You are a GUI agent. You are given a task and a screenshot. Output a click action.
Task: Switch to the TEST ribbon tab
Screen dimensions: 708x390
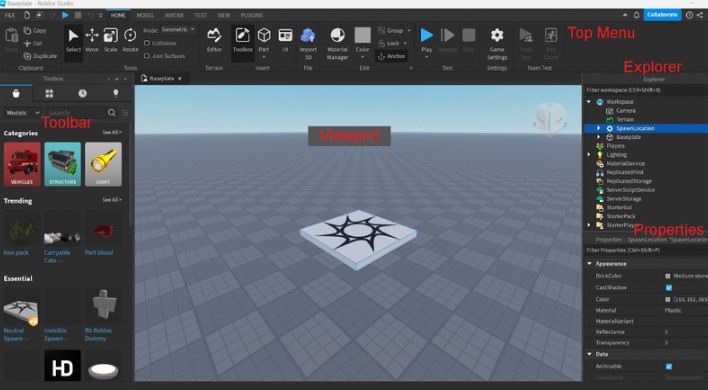tap(200, 15)
